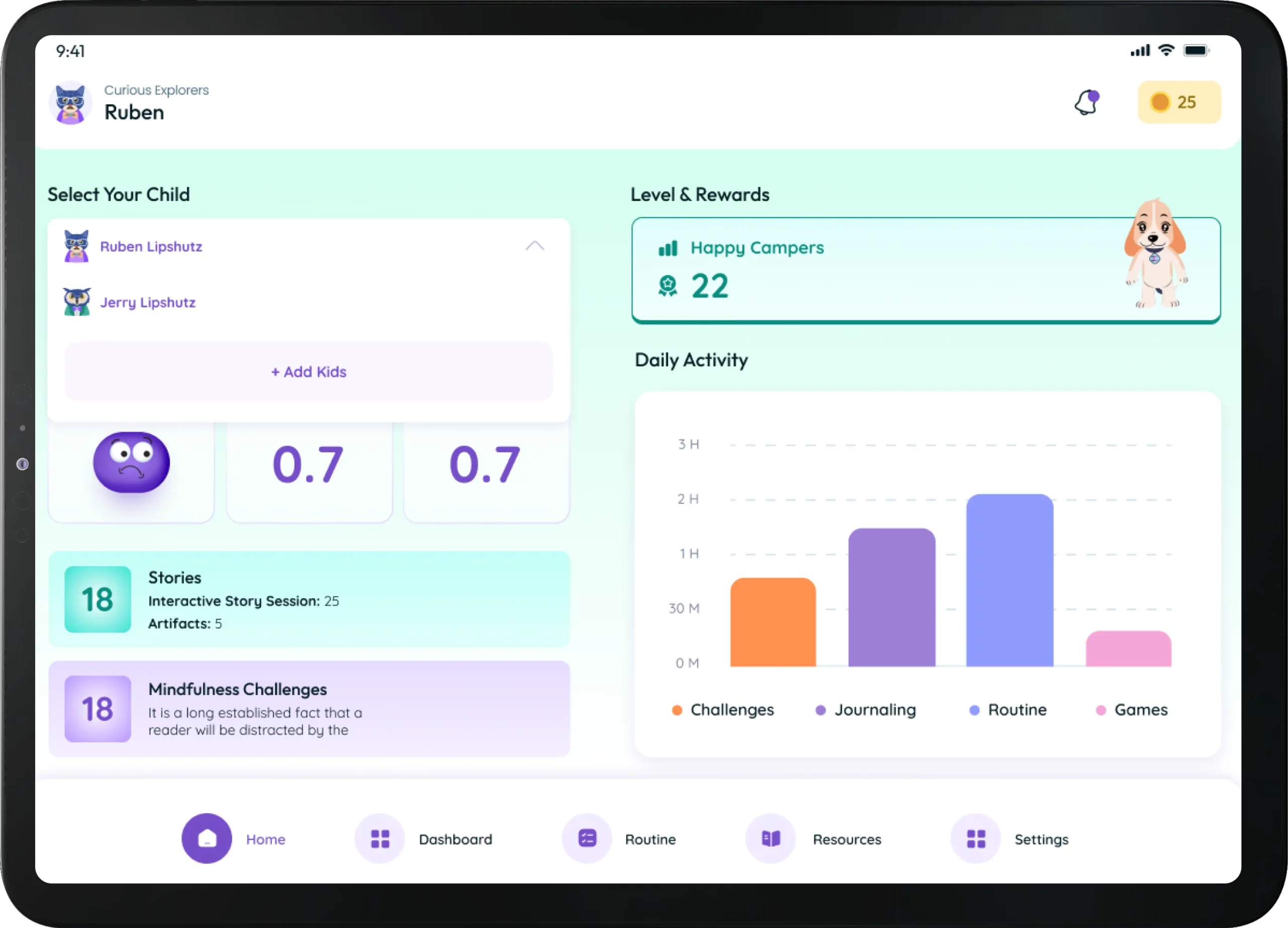Open Ruben's profile avatar in header

70,103
